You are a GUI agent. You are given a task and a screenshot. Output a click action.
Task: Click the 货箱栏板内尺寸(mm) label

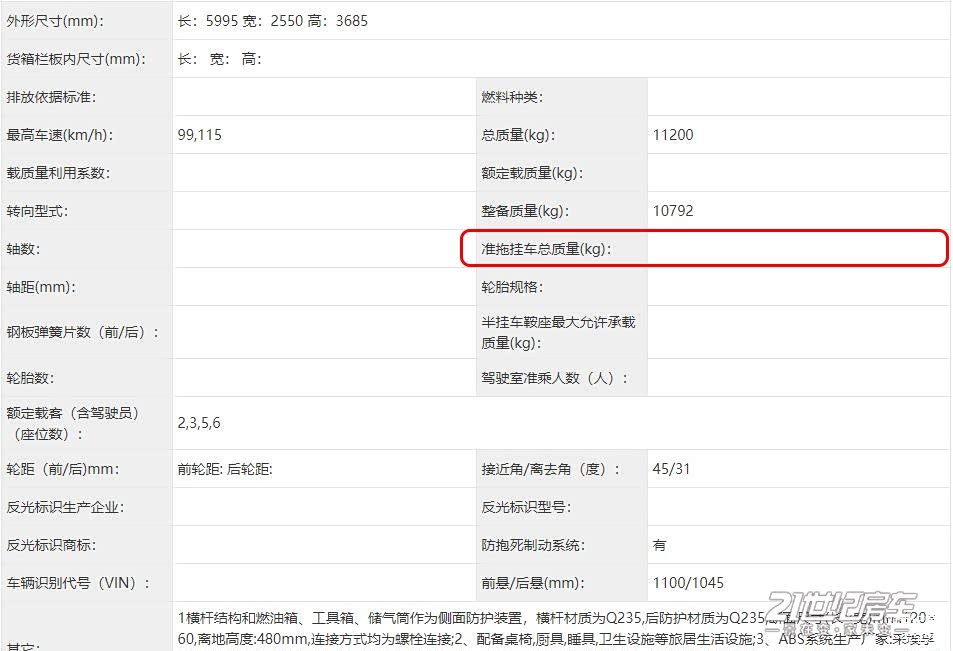pos(76,59)
